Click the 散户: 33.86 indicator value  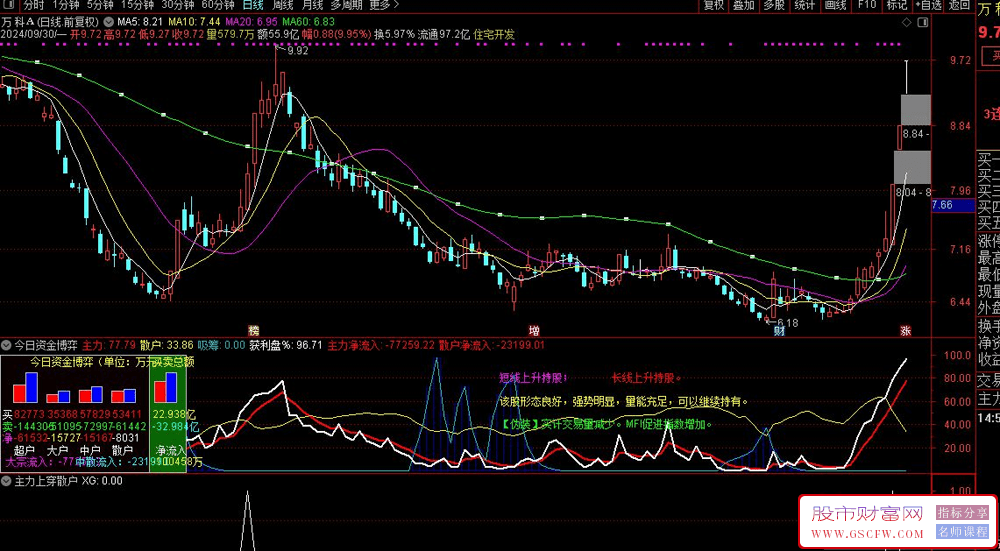tap(166, 345)
